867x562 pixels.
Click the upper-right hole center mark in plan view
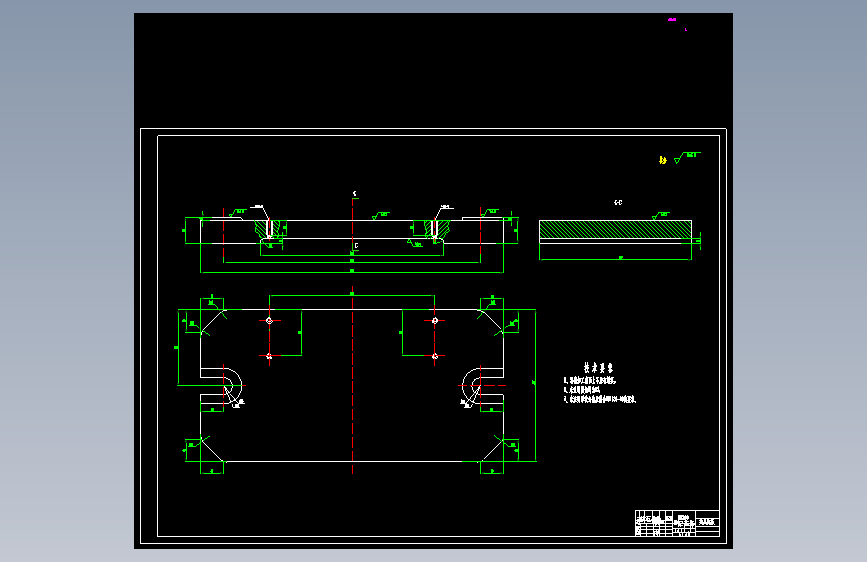(435, 321)
